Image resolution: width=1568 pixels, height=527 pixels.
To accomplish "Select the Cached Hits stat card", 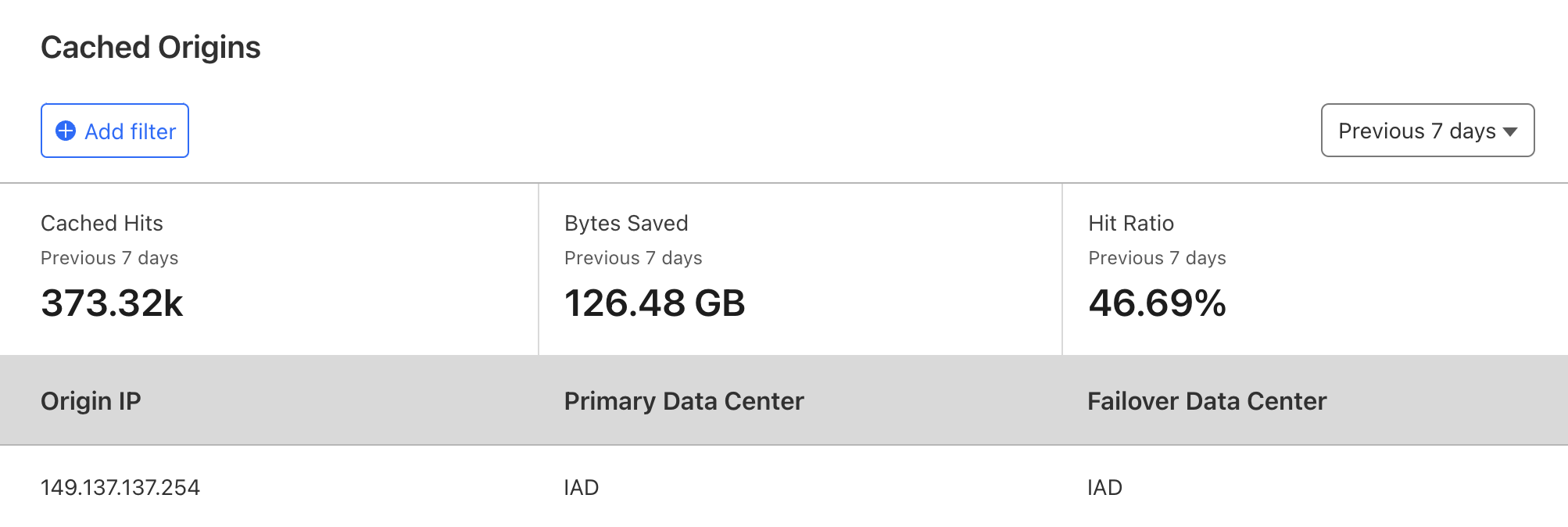I will pos(269,269).
